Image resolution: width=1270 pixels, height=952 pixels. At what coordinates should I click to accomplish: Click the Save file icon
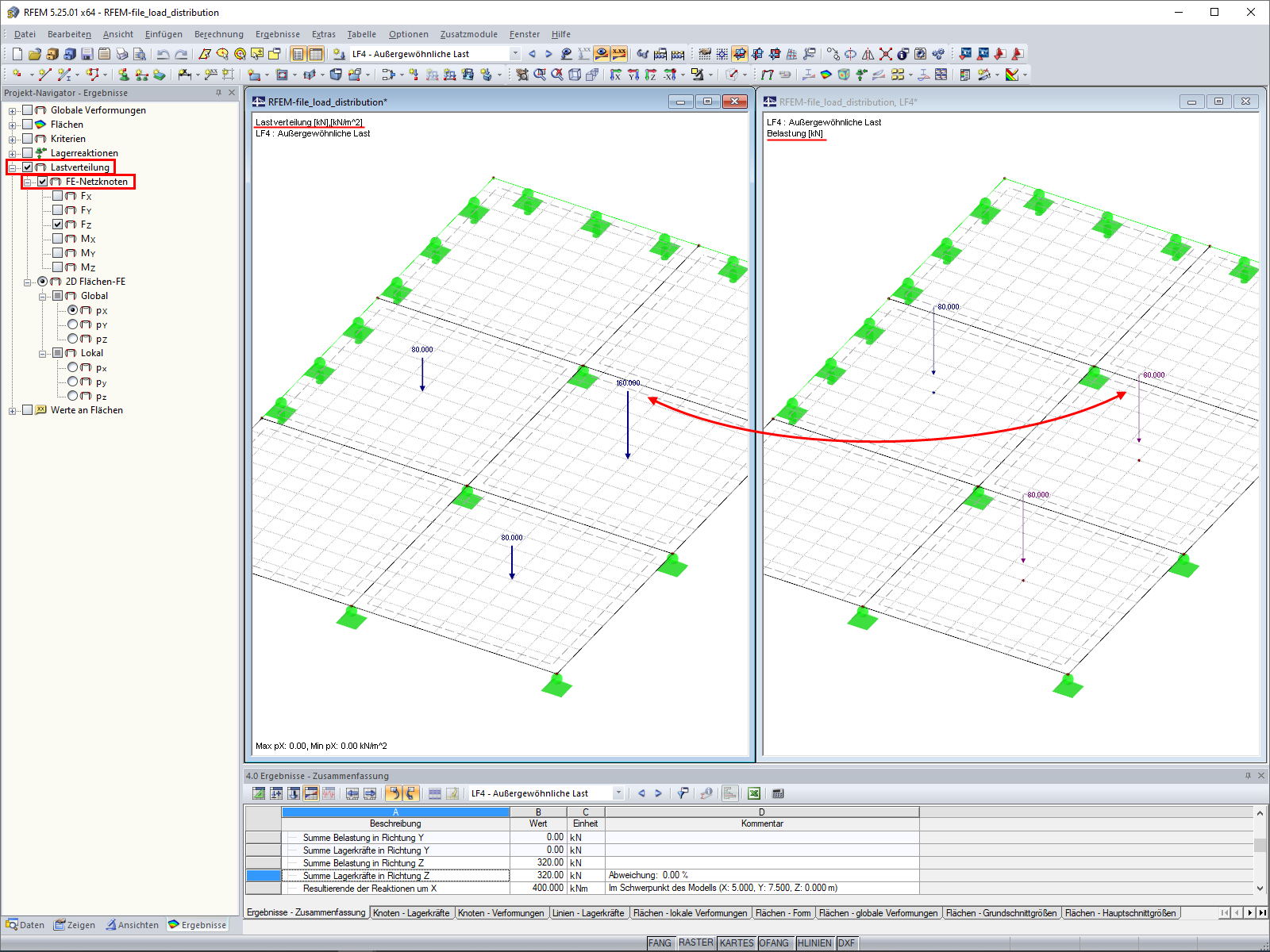coord(87,54)
